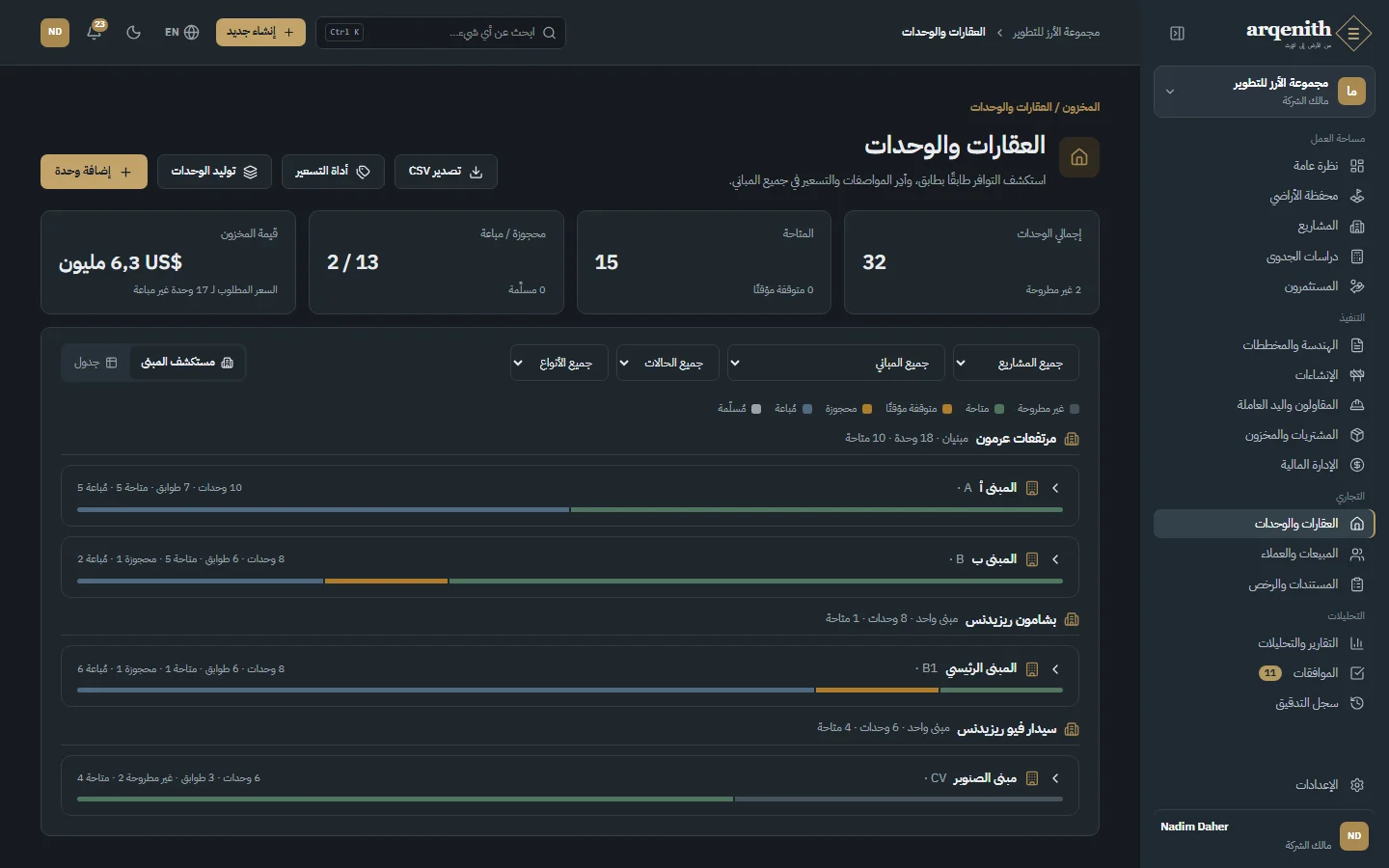The image size is (1389, 868).
Task: Expand the المبنى أ A row chevron
Action: coord(1055,488)
